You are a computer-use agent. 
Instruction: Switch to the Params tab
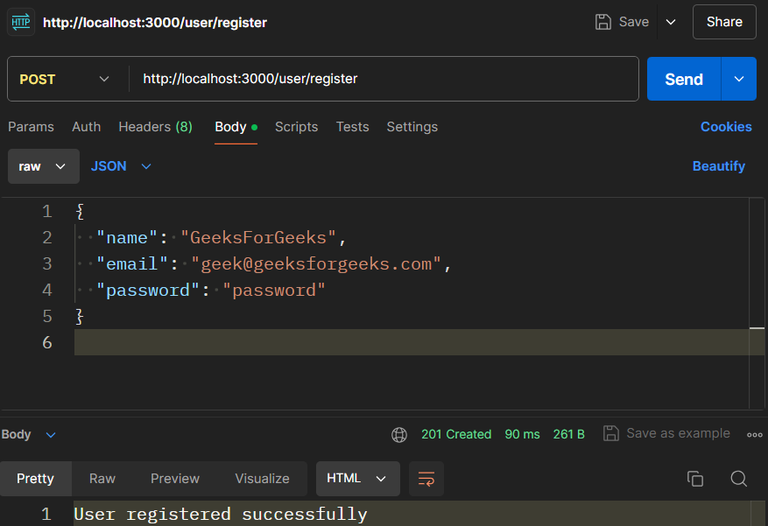point(31,127)
